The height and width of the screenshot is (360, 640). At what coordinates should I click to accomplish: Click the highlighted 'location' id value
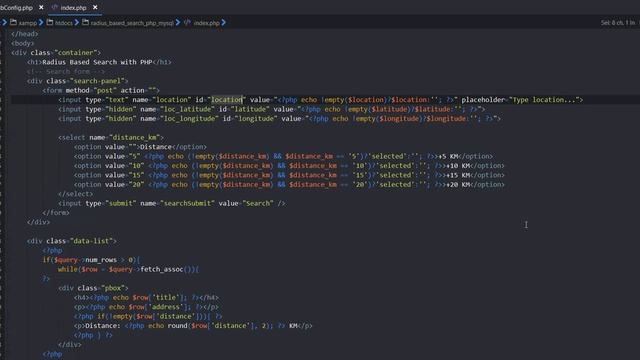pos(227,100)
